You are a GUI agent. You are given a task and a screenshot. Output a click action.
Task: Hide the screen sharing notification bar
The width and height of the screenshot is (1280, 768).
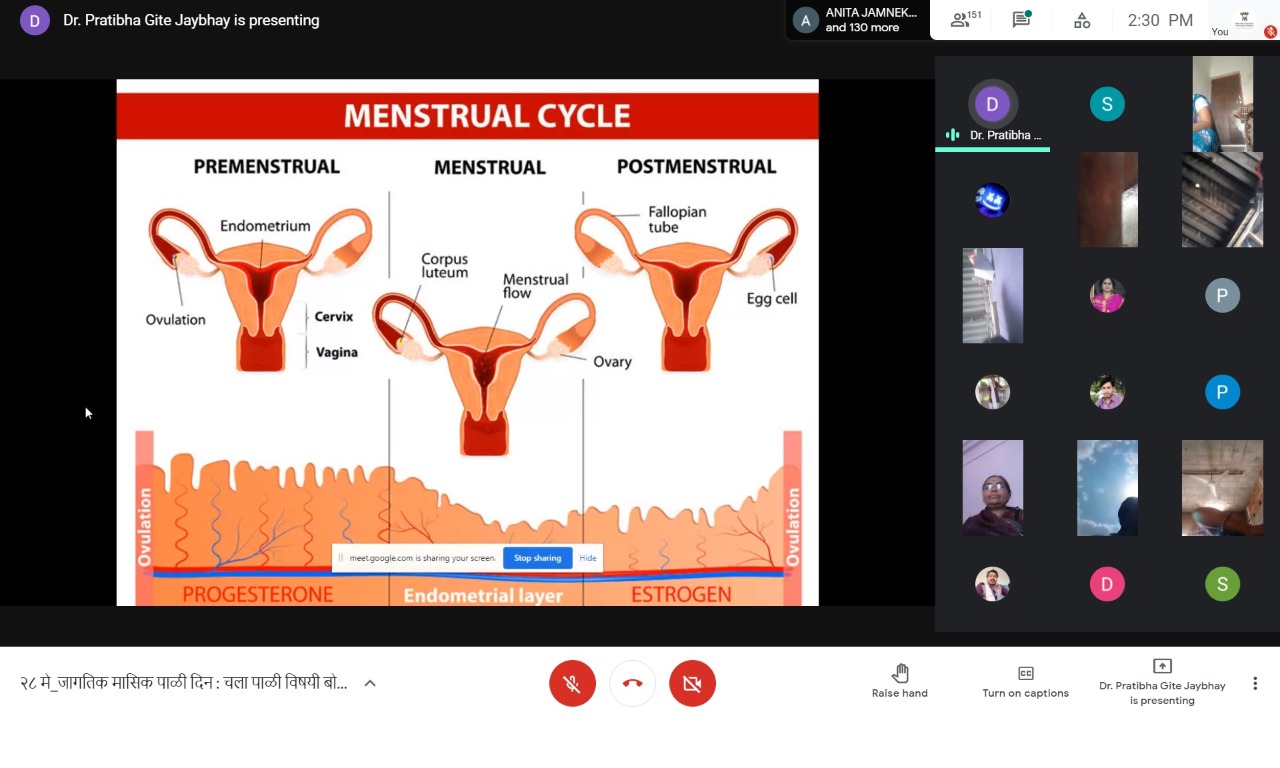588,558
